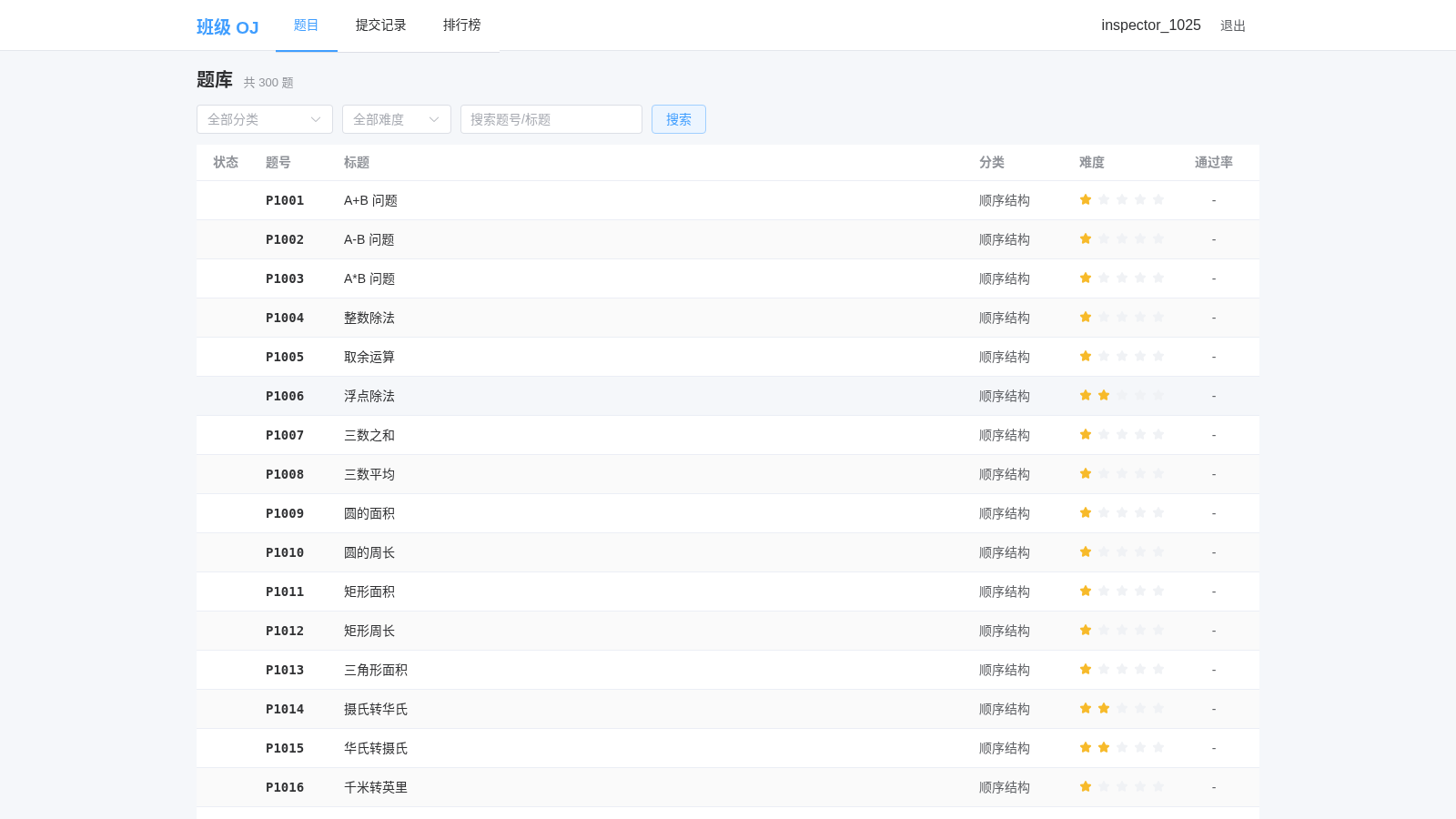Viewport: 1456px width, 819px height.
Task: Open problem A*B 问题
Action: 369,278
